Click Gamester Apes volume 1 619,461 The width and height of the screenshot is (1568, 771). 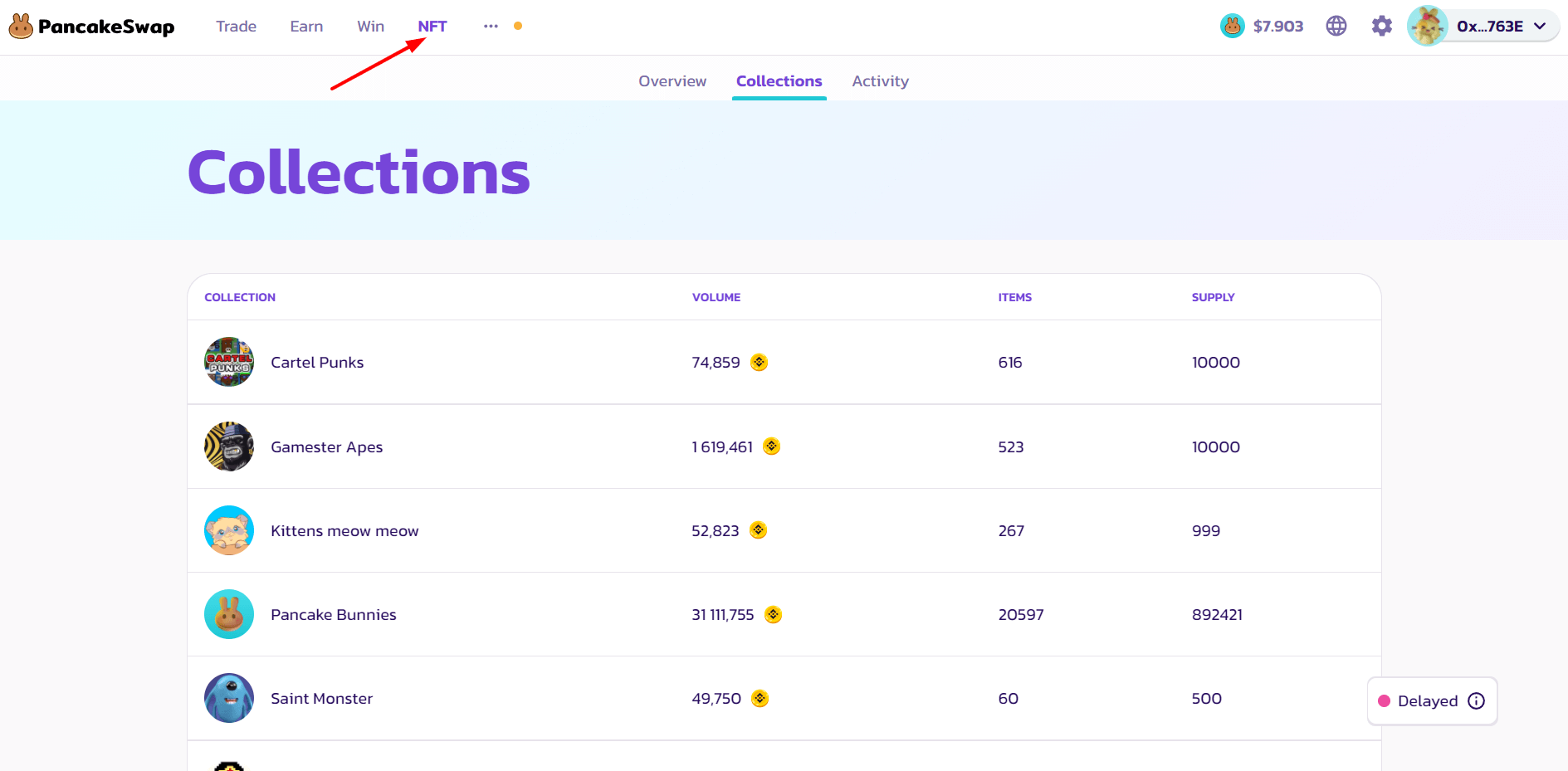(722, 447)
